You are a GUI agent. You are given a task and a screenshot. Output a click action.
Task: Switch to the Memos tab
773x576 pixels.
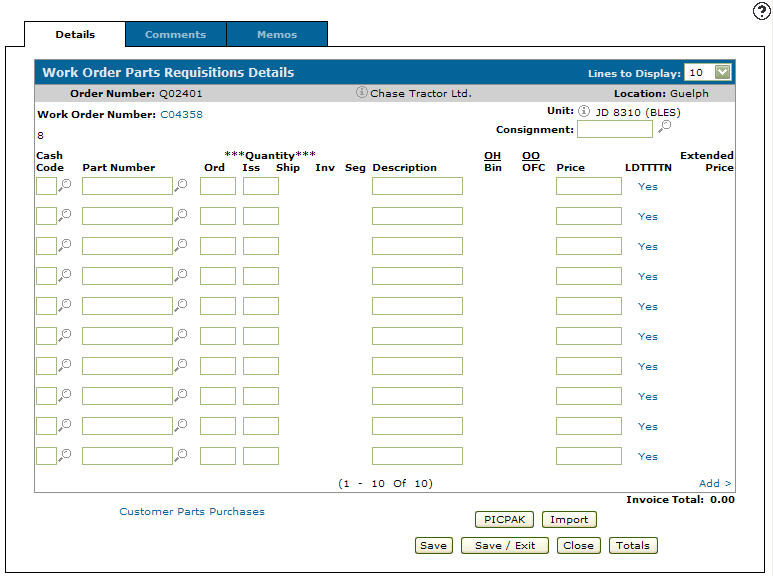(x=277, y=35)
